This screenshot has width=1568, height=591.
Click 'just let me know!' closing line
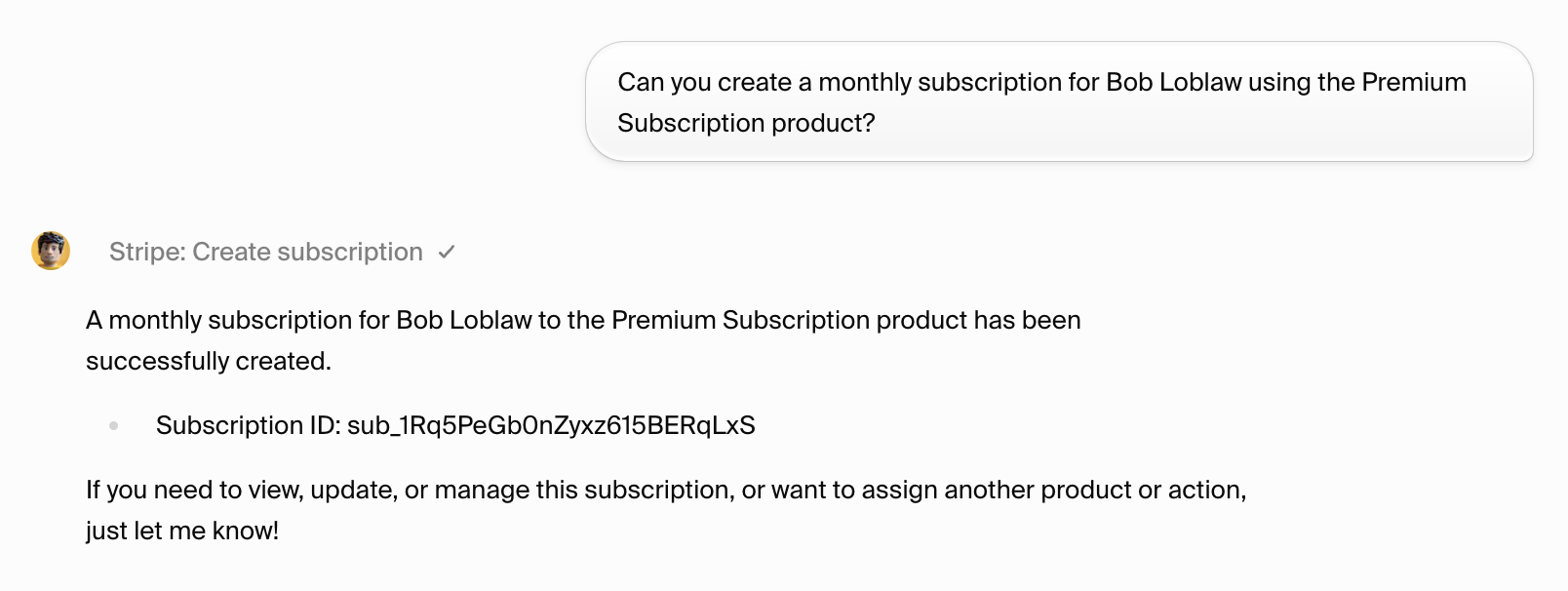coord(182,530)
